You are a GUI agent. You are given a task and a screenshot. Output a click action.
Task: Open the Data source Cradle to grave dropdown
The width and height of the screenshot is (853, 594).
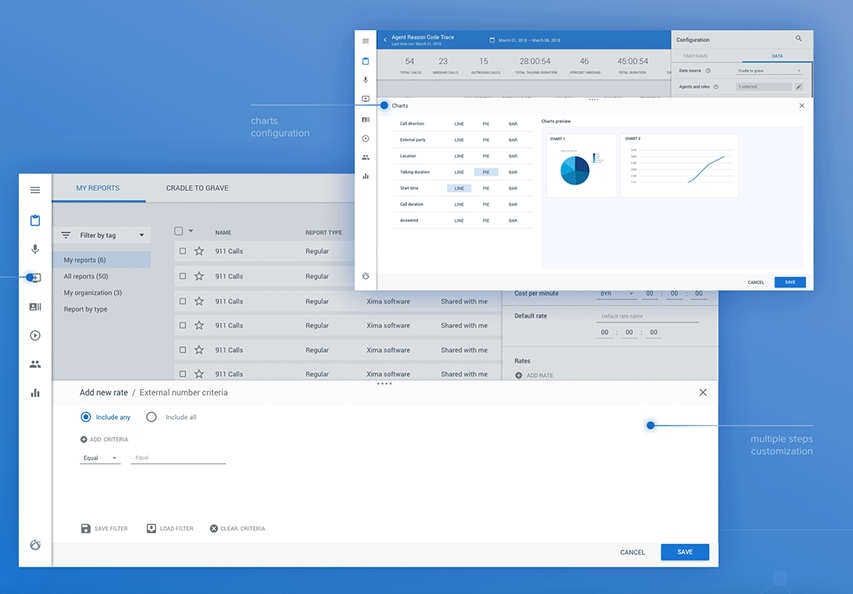tap(769, 71)
